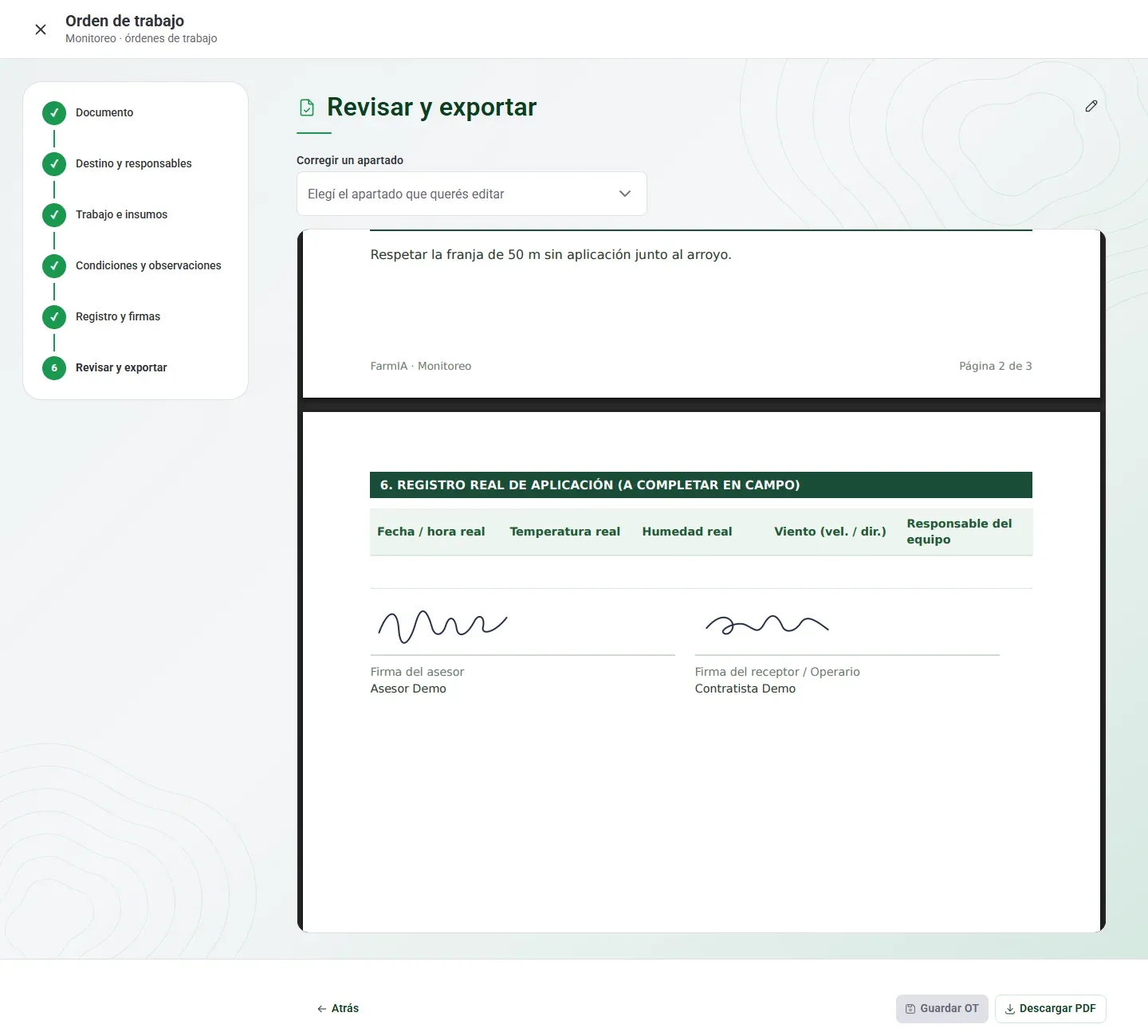This screenshot has height=1036, width=1148.
Task: Click the 'Fecha / hora real' column header
Action: (x=431, y=532)
